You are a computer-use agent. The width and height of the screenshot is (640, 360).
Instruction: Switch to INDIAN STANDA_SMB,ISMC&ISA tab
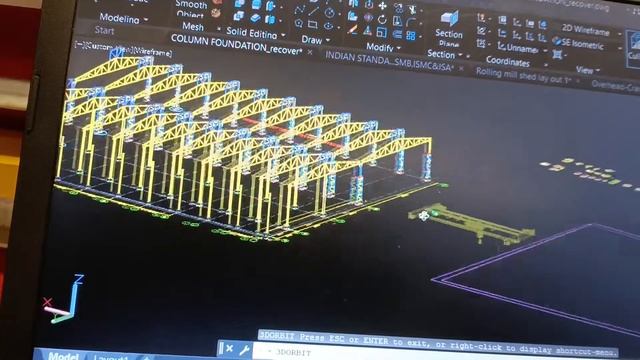pyautogui.click(x=389, y=62)
